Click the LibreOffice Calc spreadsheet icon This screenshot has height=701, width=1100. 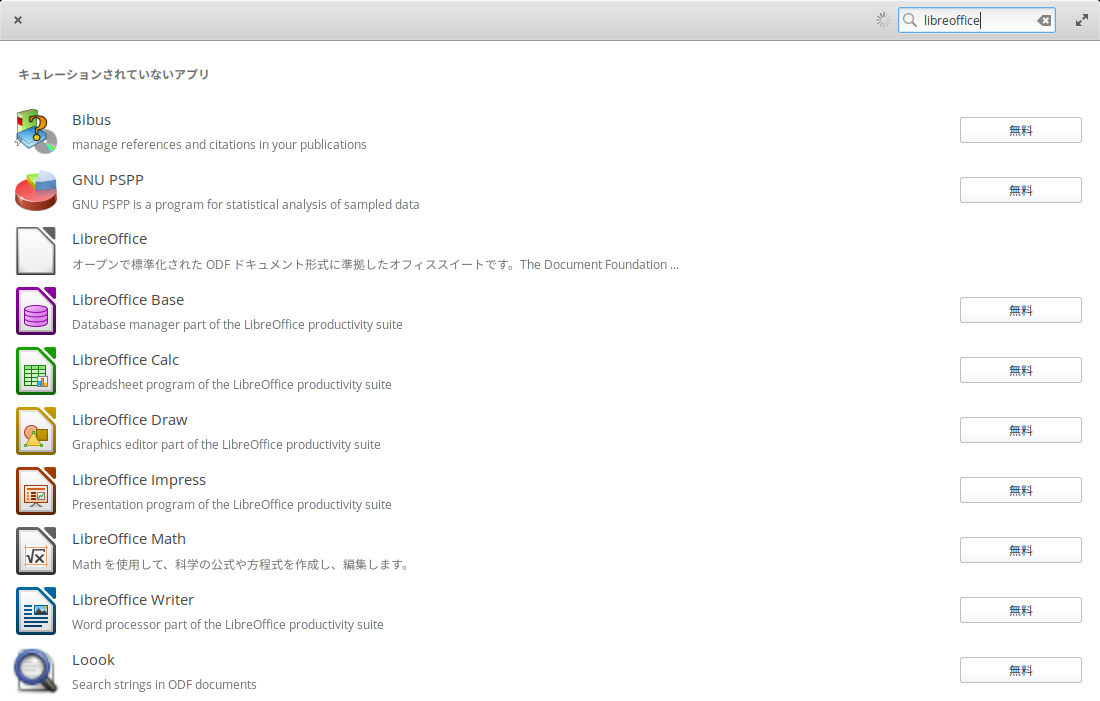coord(36,370)
